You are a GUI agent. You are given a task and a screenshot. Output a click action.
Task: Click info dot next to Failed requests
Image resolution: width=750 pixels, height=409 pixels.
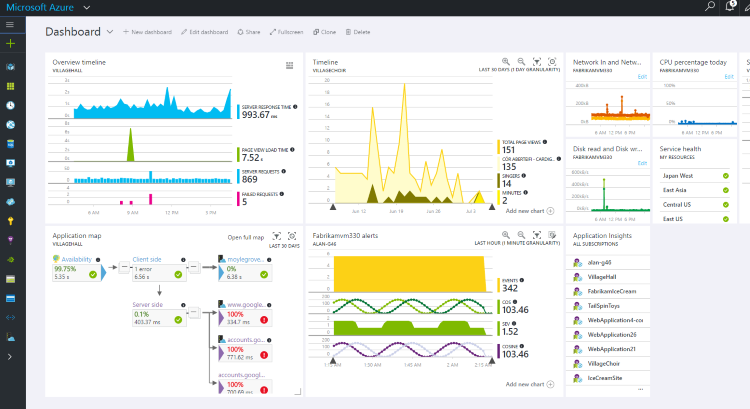282,194
